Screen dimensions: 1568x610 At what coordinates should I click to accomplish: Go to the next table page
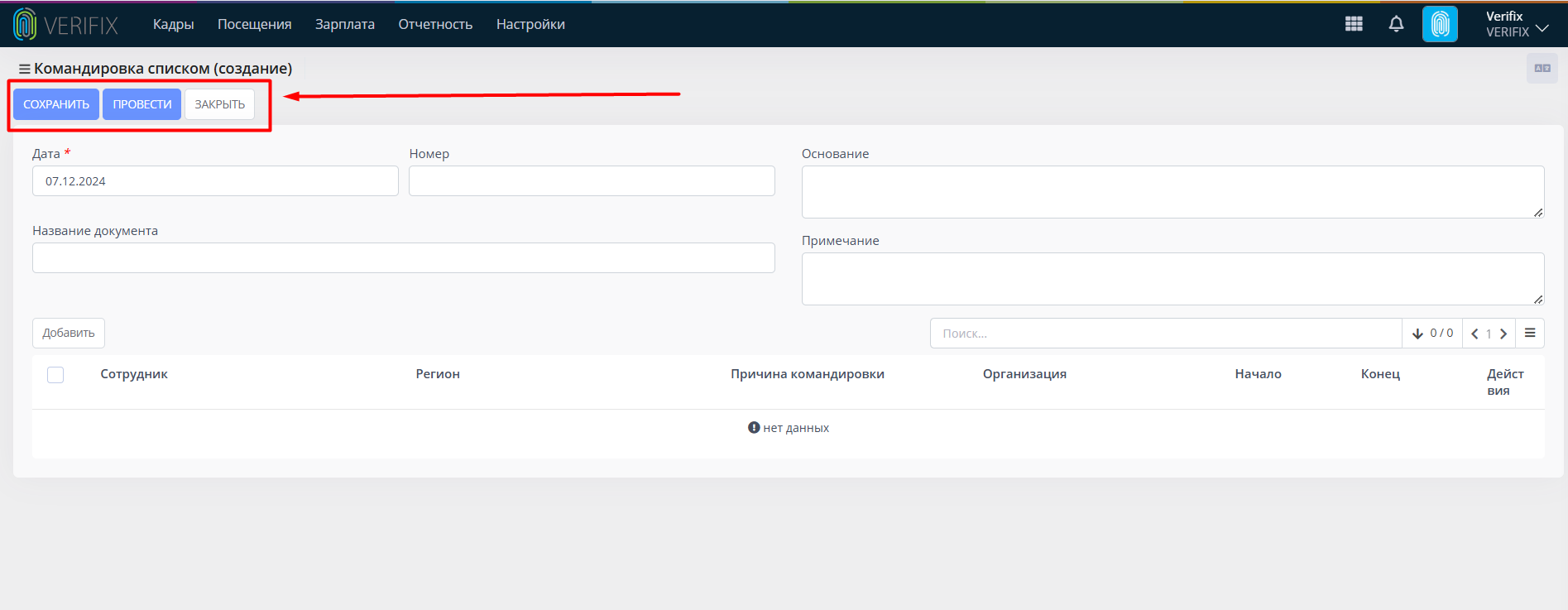pos(1503,334)
